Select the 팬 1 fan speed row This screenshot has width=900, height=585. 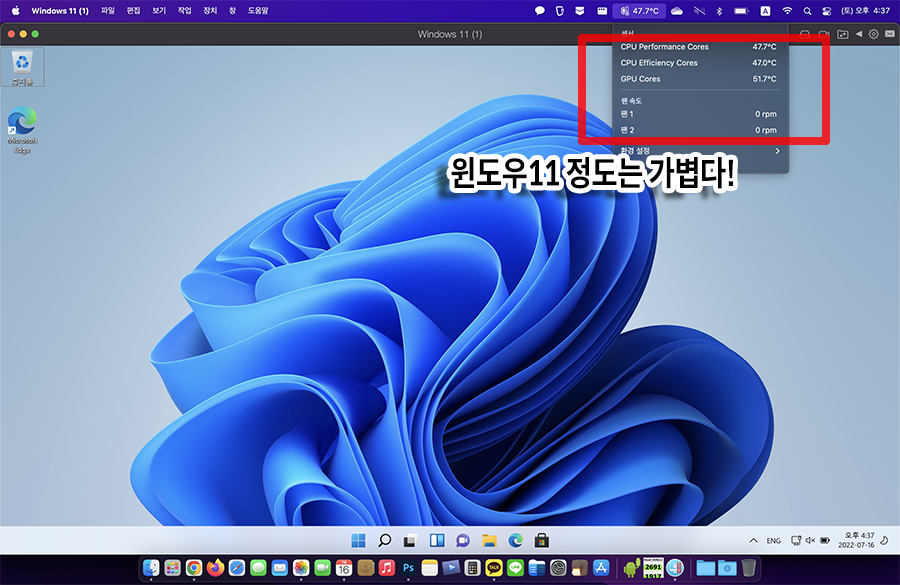699,114
